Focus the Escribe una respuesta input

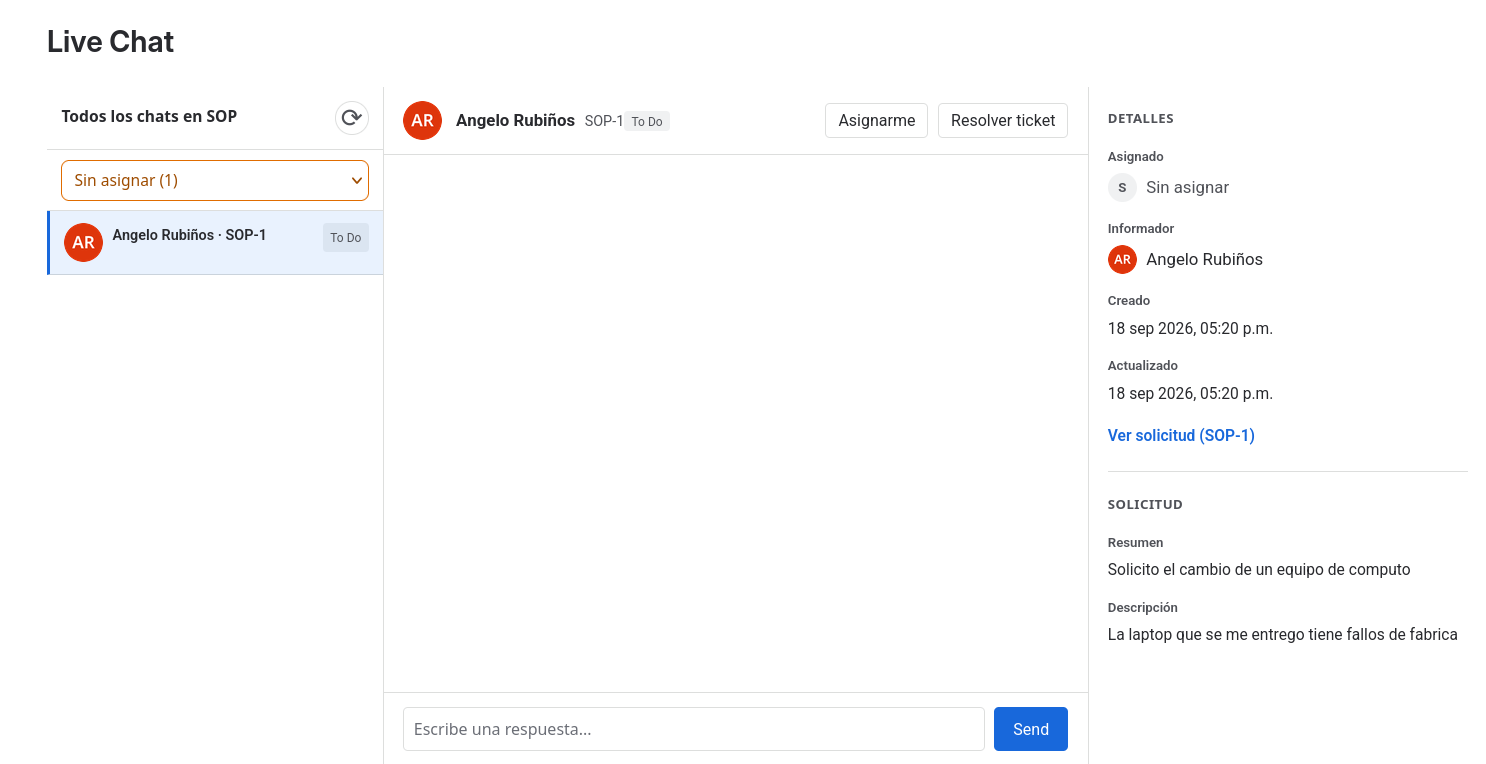[694, 729]
